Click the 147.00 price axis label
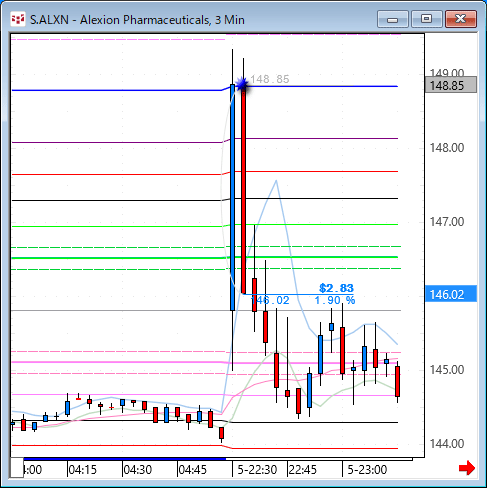The image size is (487, 488). click(x=447, y=222)
